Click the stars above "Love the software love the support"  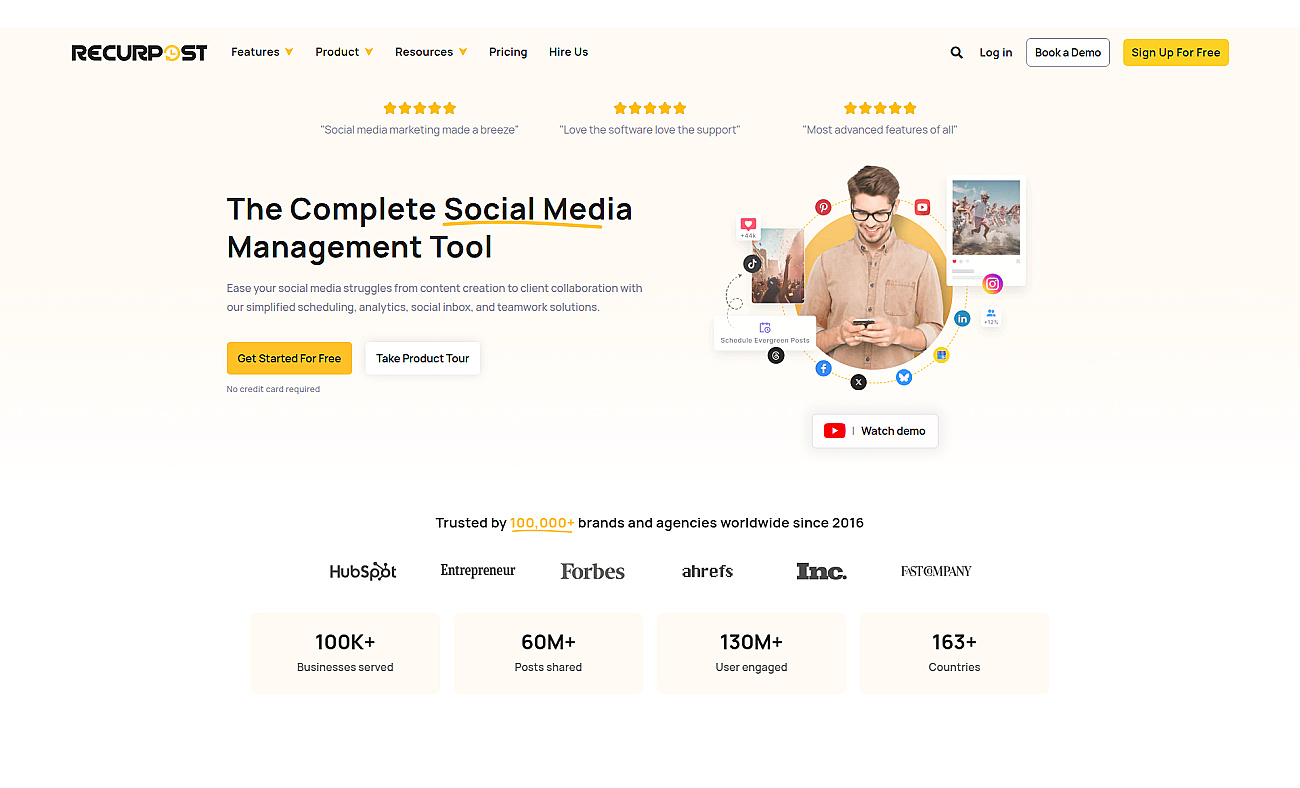point(650,108)
